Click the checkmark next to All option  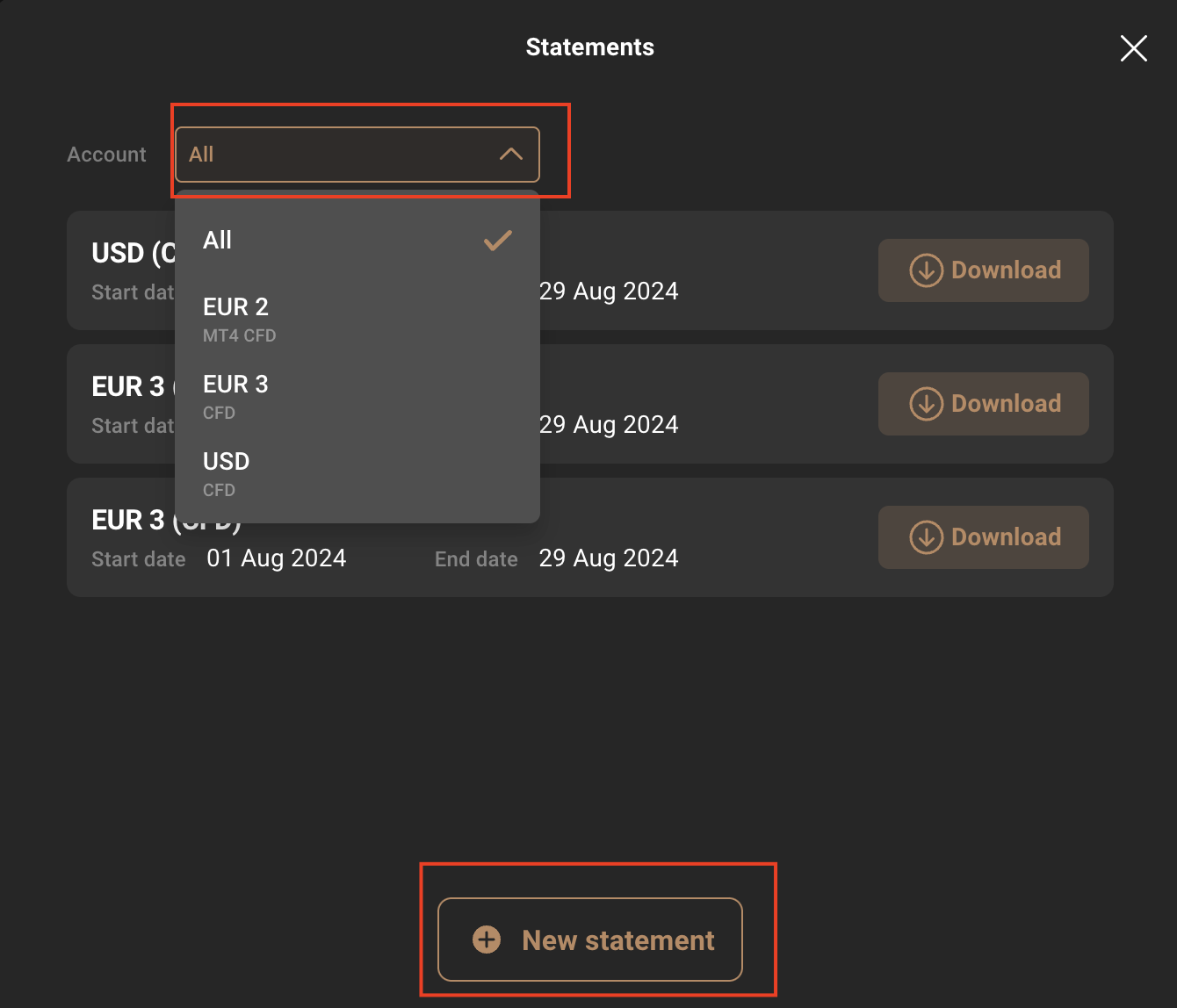(497, 241)
